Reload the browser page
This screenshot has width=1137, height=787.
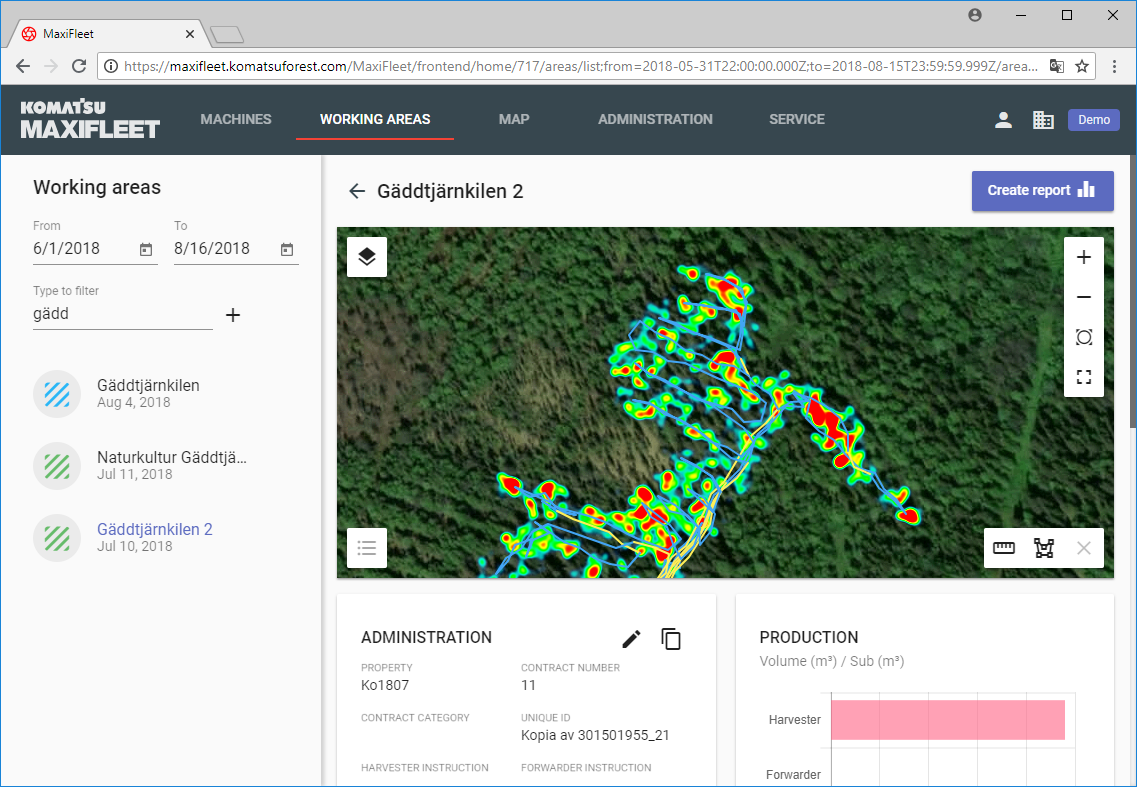[x=79, y=66]
